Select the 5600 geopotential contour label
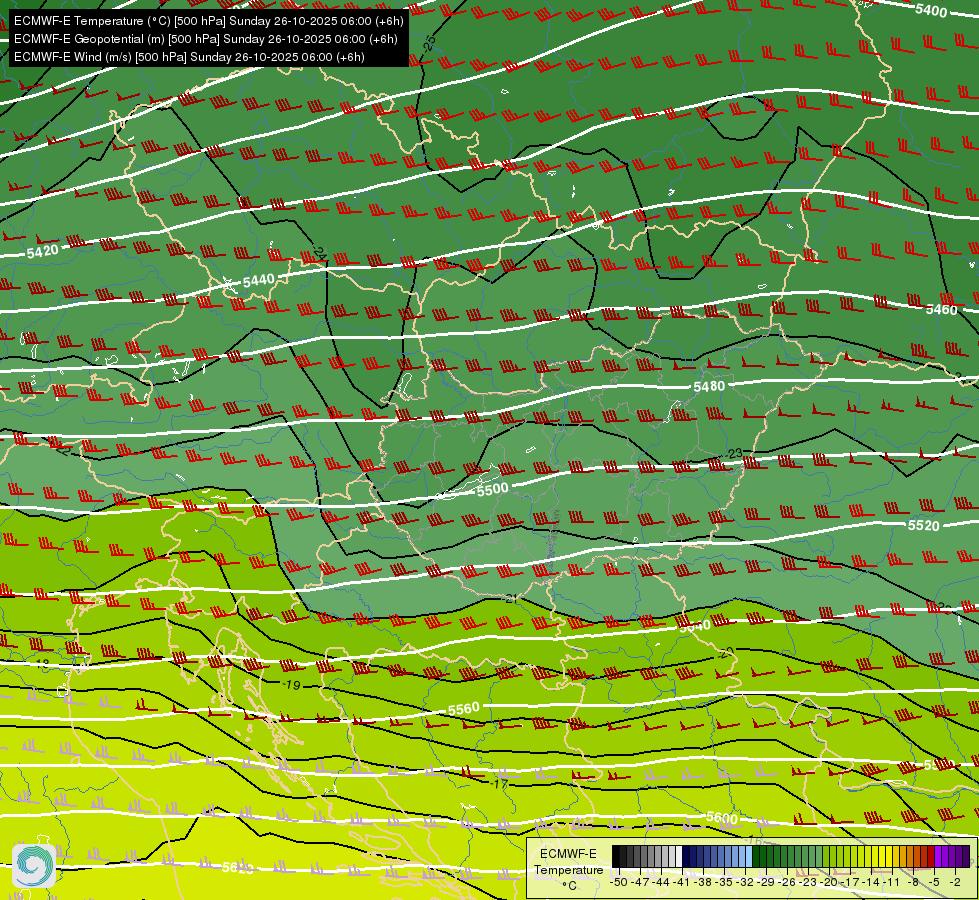The image size is (979, 900). click(x=722, y=818)
